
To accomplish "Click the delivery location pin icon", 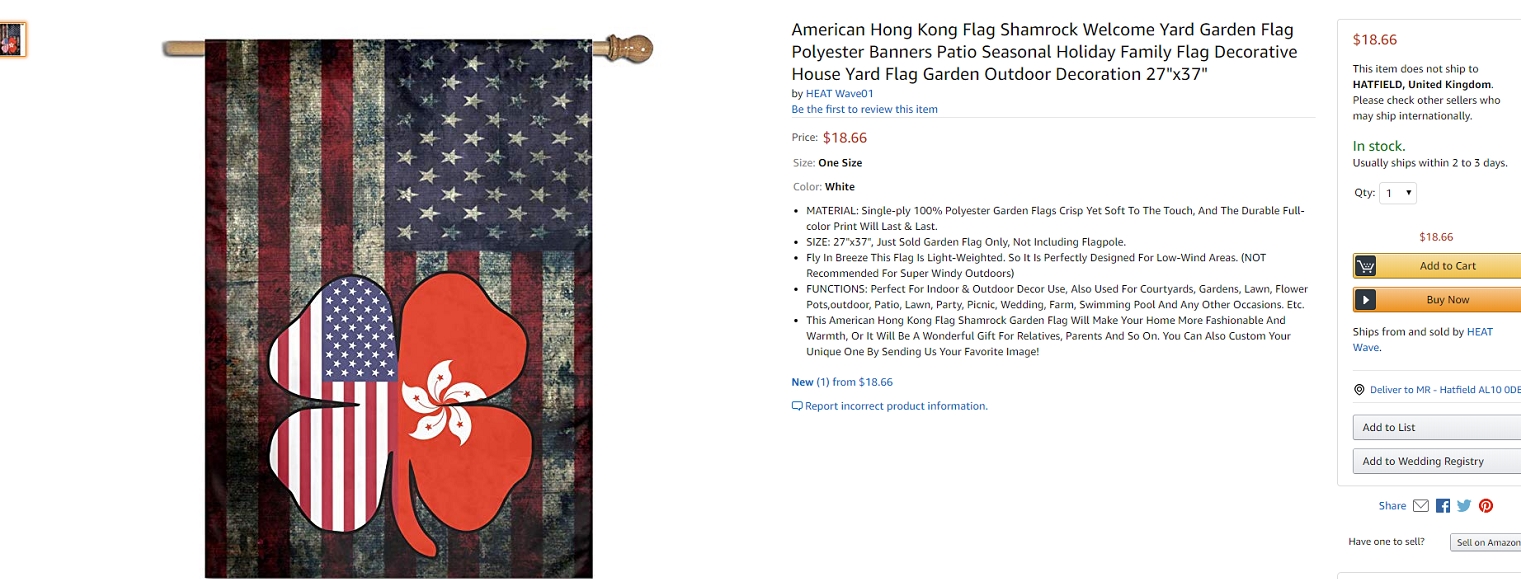I will tap(1359, 390).
